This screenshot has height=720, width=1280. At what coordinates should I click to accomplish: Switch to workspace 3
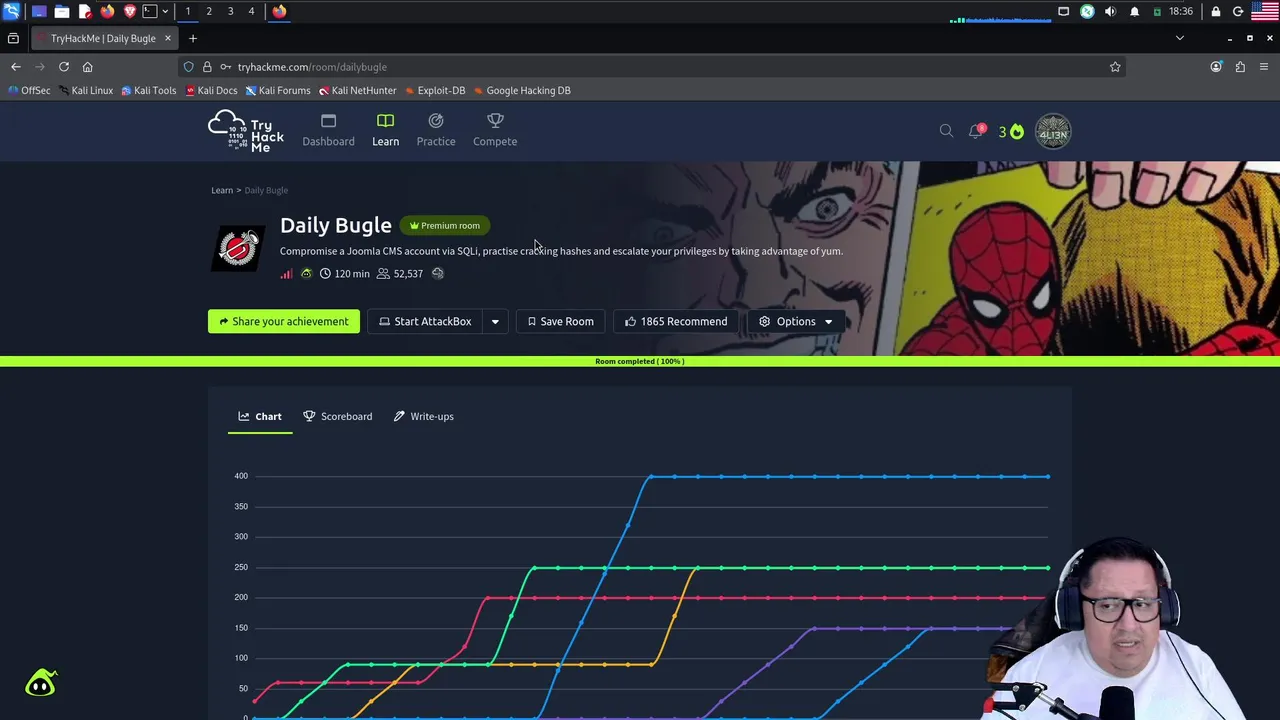click(x=230, y=11)
